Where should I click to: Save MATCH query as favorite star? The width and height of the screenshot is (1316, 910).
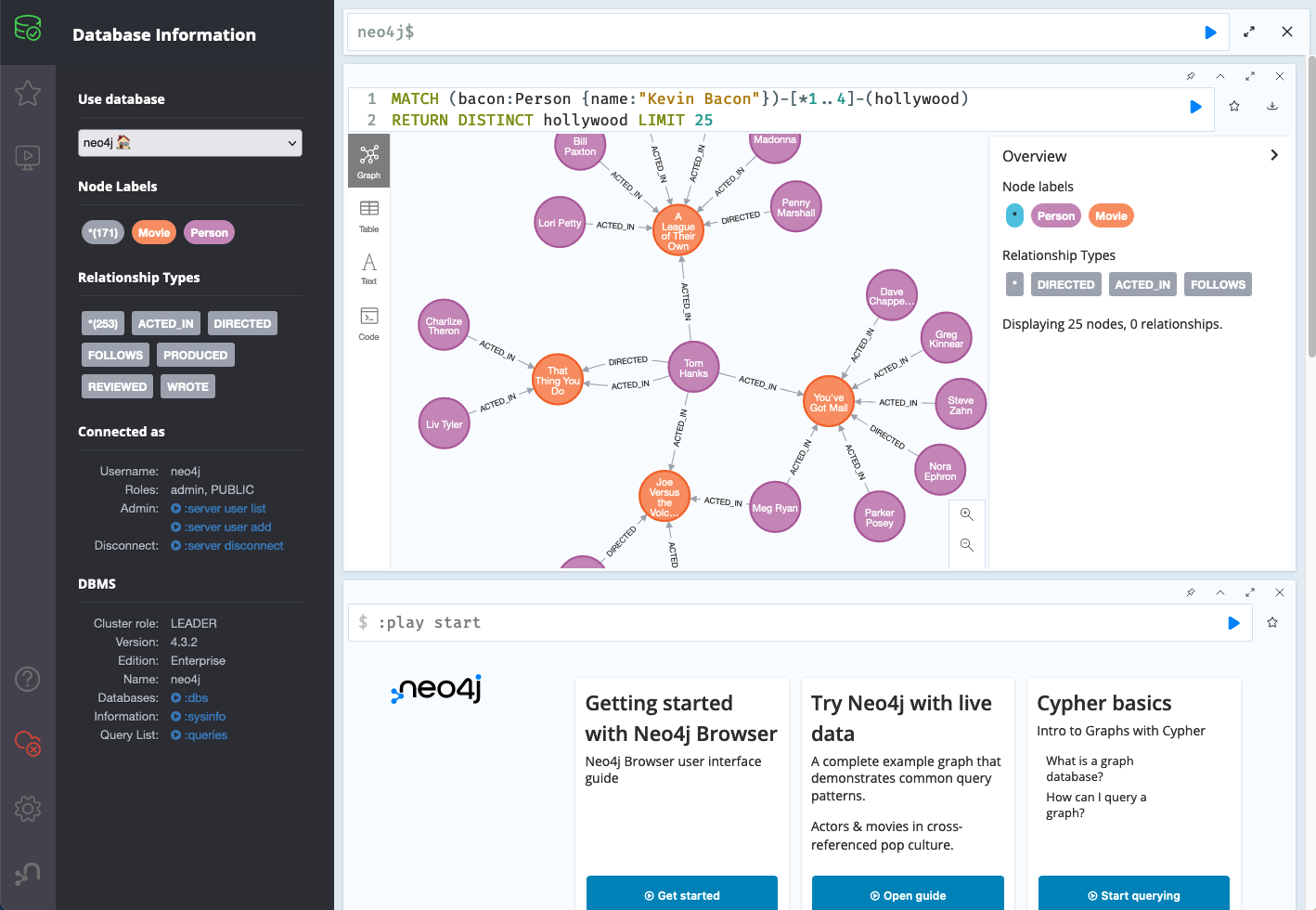(1234, 106)
